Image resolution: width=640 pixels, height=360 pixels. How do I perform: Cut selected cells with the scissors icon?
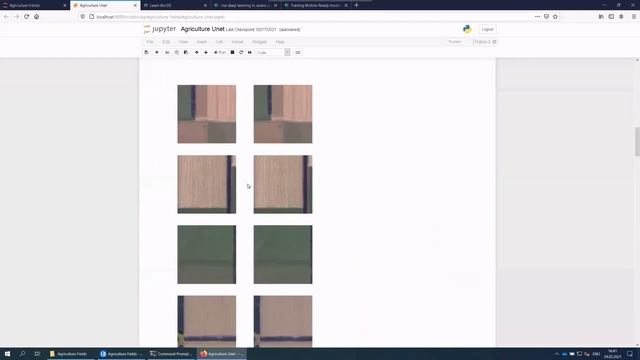167,52
